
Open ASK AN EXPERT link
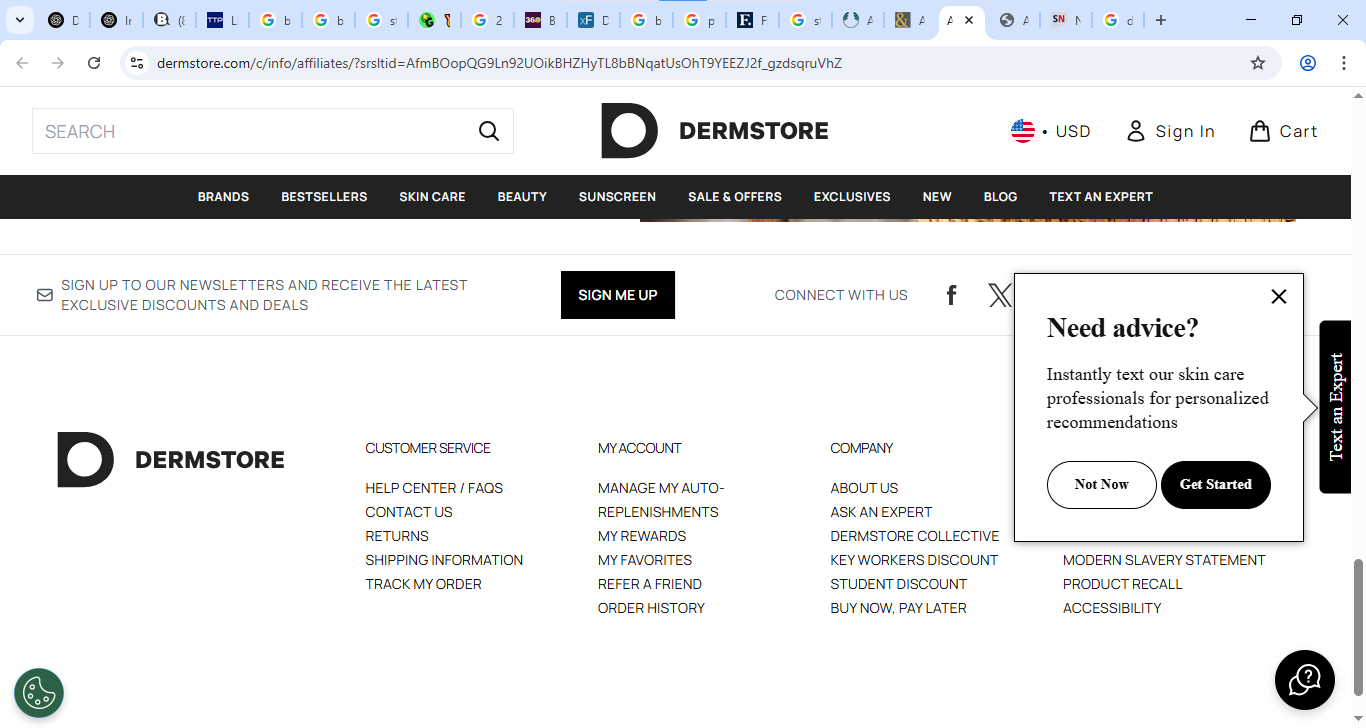(x=881, y=512)
